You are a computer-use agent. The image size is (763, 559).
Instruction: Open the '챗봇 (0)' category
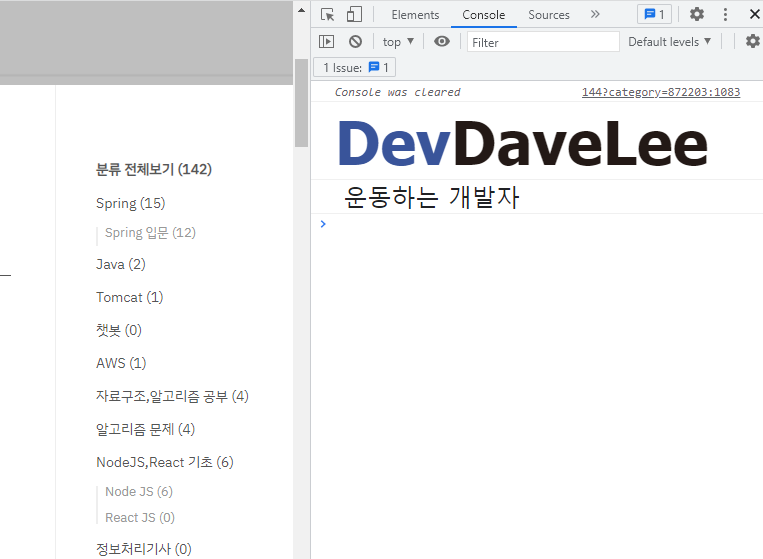tap(119, 330)
